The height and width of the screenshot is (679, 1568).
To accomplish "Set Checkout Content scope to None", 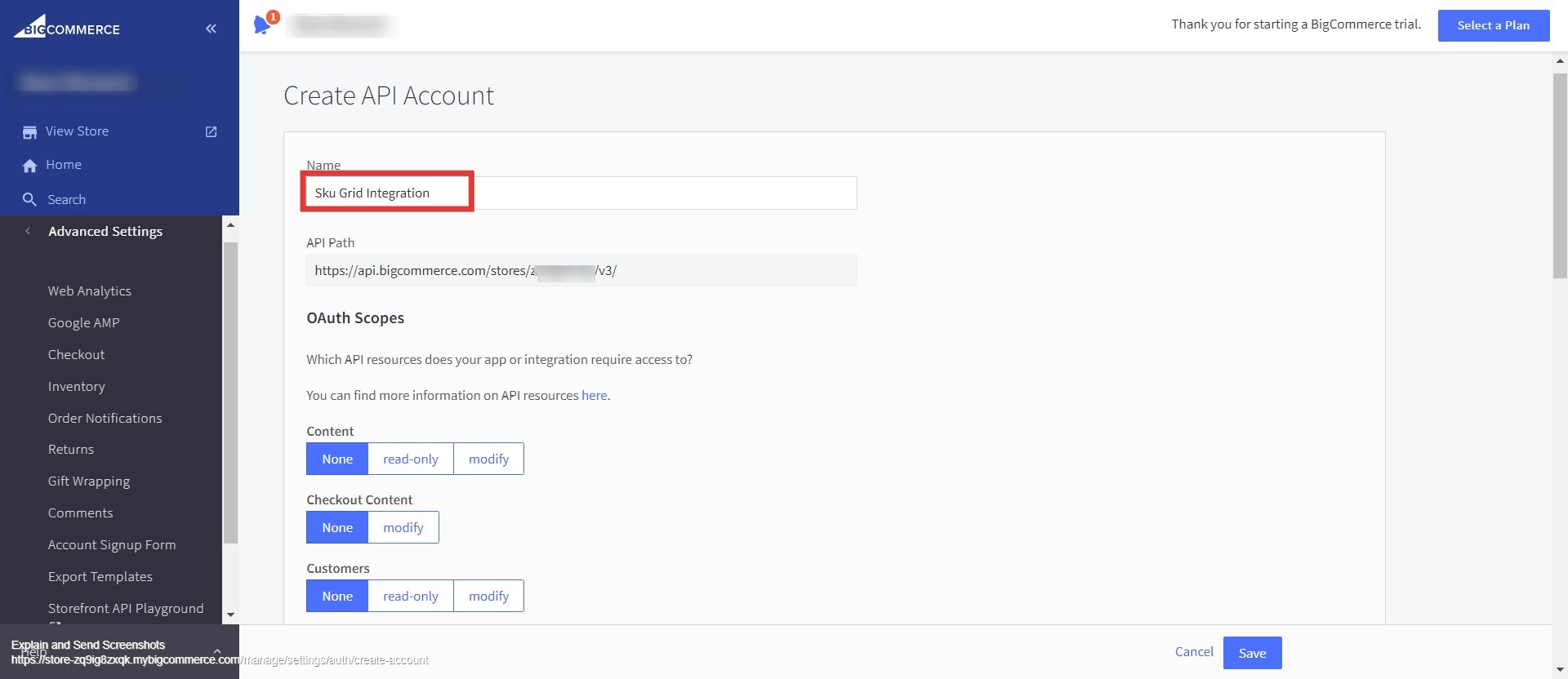I will point(337,527).
